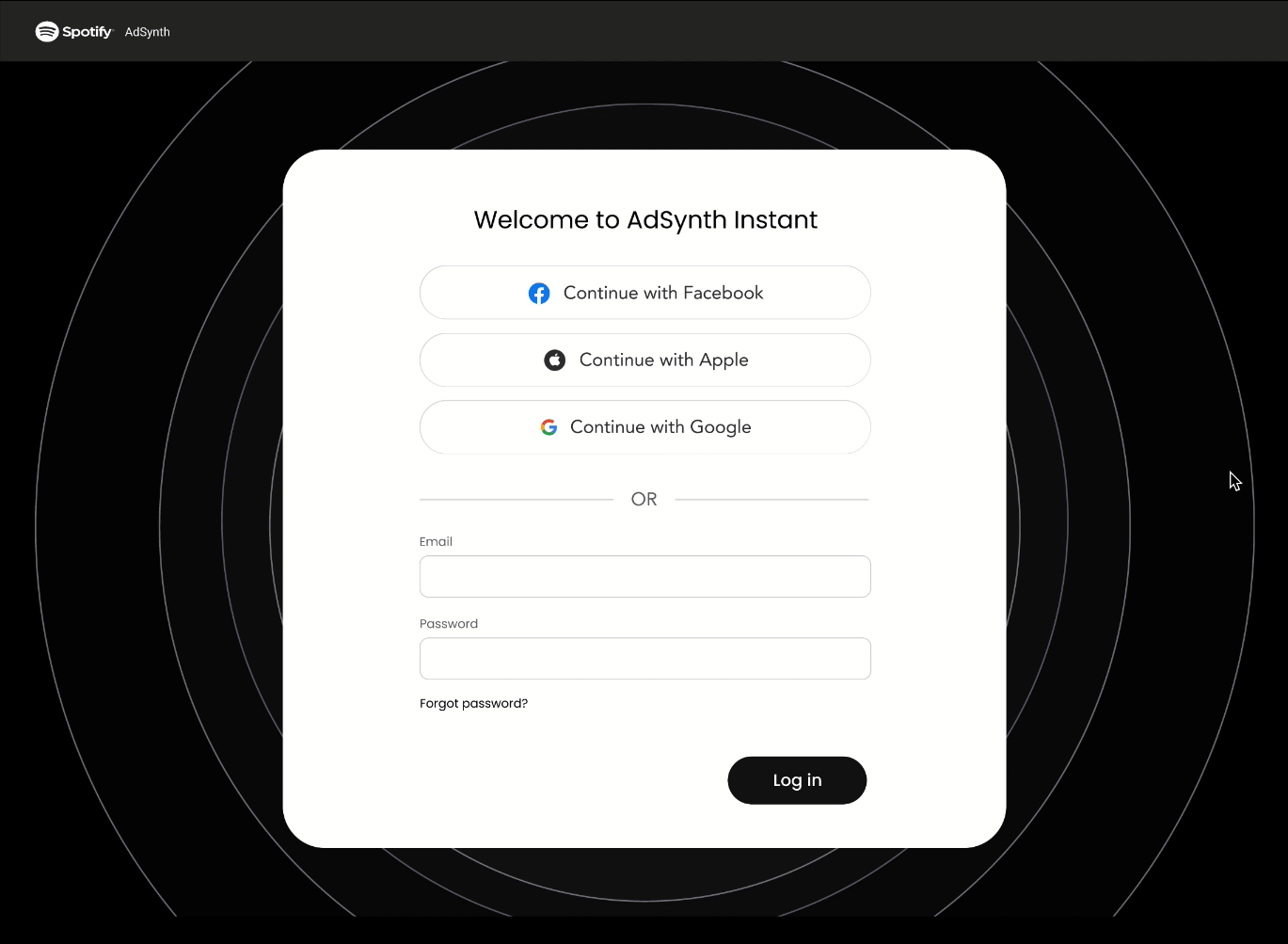
Task: Open AdSynth label in the top bar
Action: coord(148,32)
